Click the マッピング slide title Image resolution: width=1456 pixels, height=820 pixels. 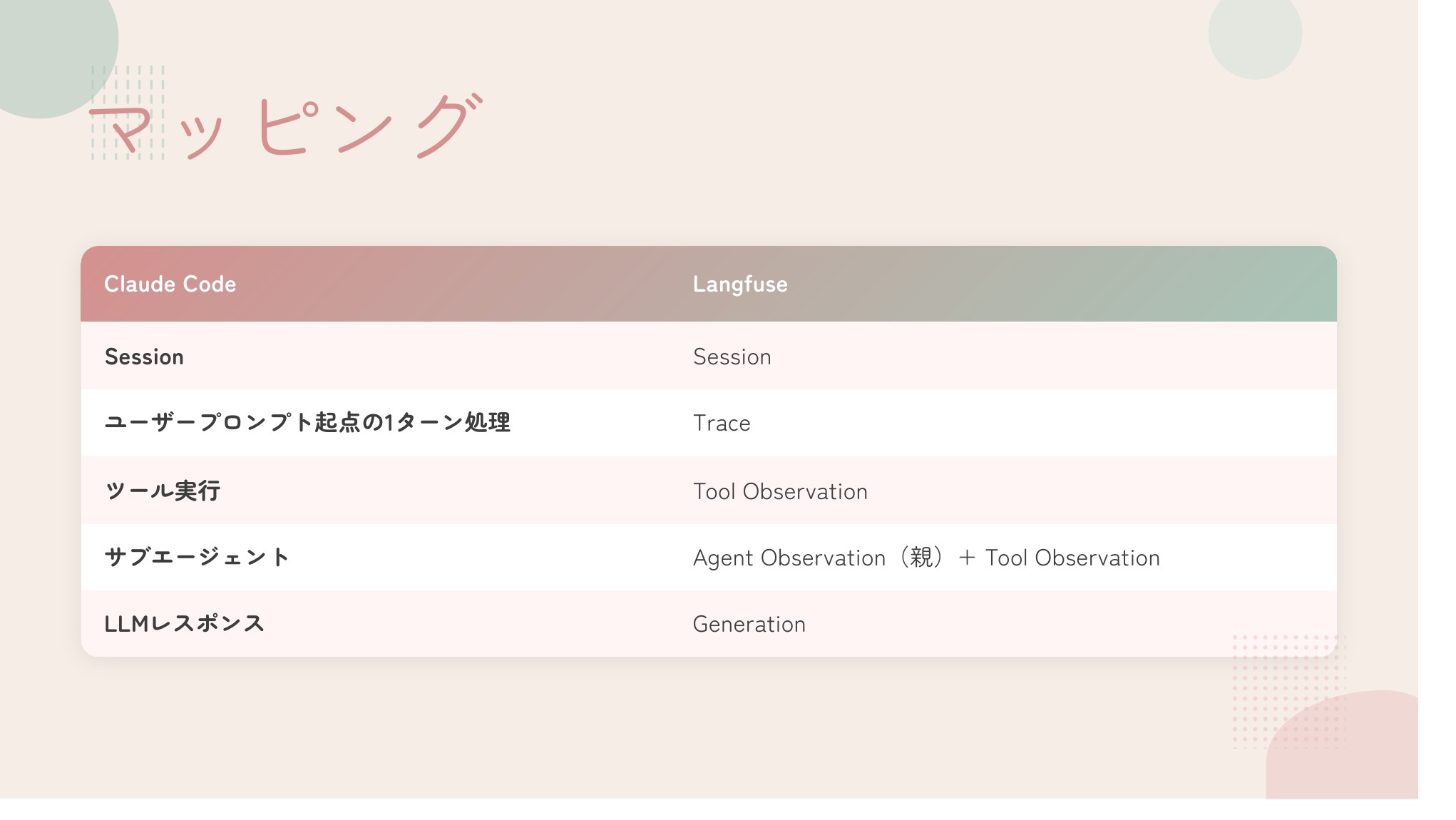285,127
